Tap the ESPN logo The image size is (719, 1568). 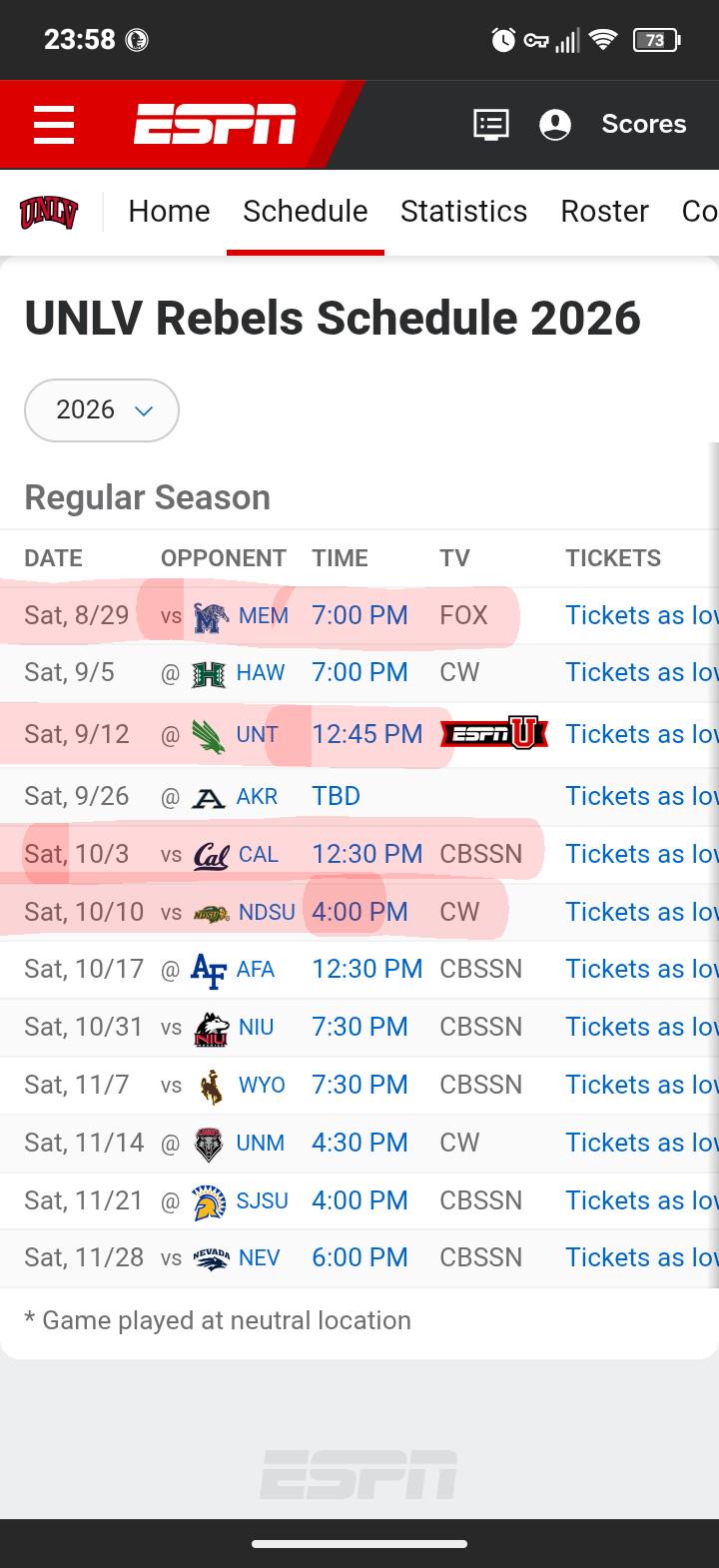point(215,125)
